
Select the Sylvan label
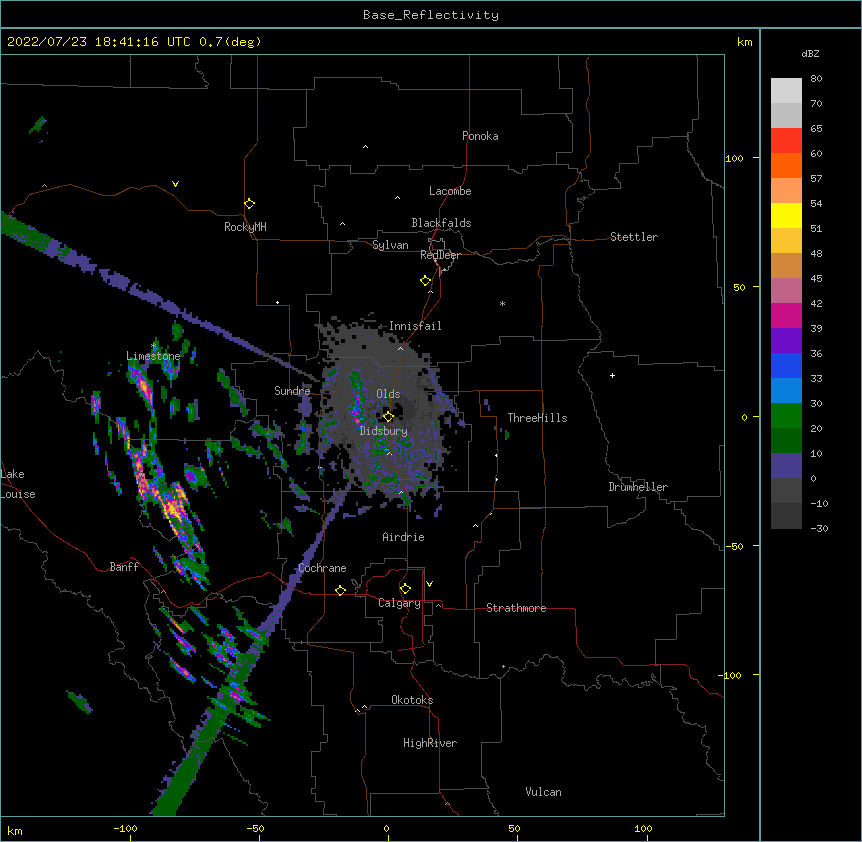[x=390, y=245]
